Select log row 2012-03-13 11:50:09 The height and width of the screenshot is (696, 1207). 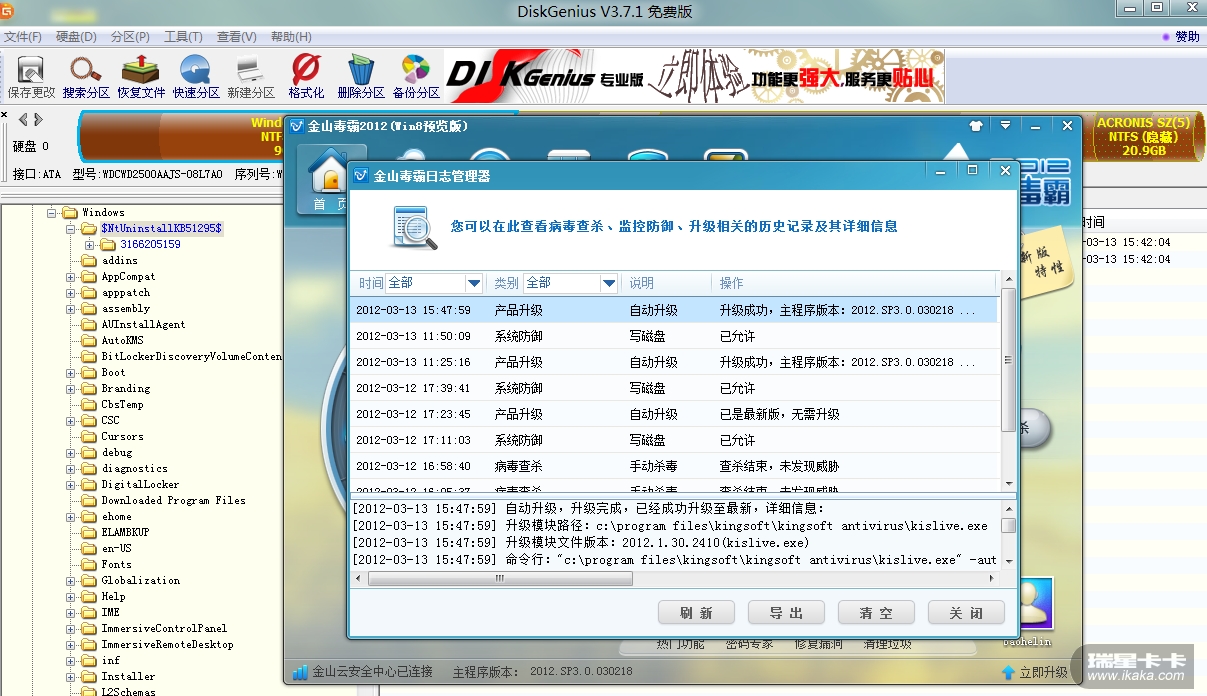coord(673,336)
